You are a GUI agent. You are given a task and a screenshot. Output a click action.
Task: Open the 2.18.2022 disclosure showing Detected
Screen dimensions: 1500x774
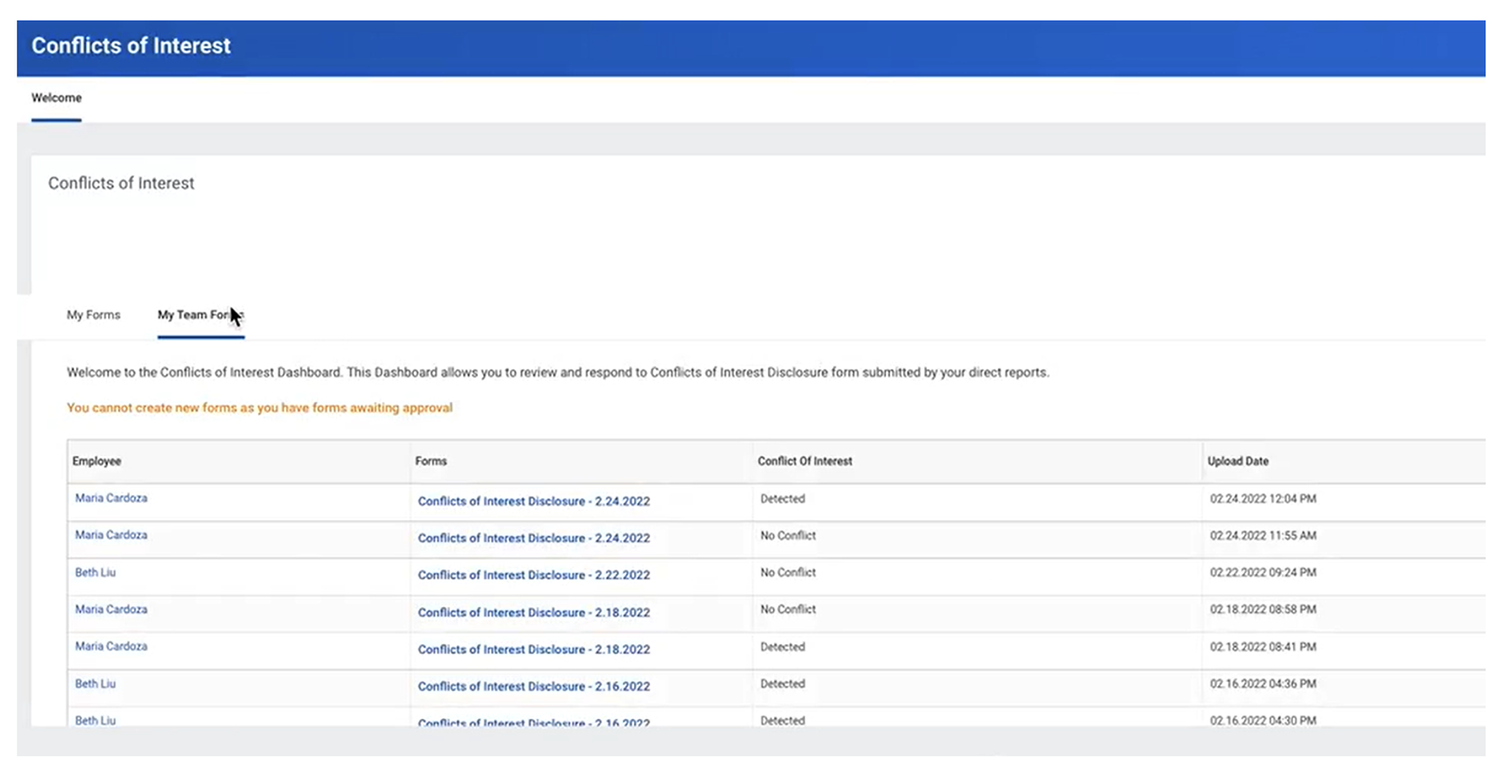point(534,649)
